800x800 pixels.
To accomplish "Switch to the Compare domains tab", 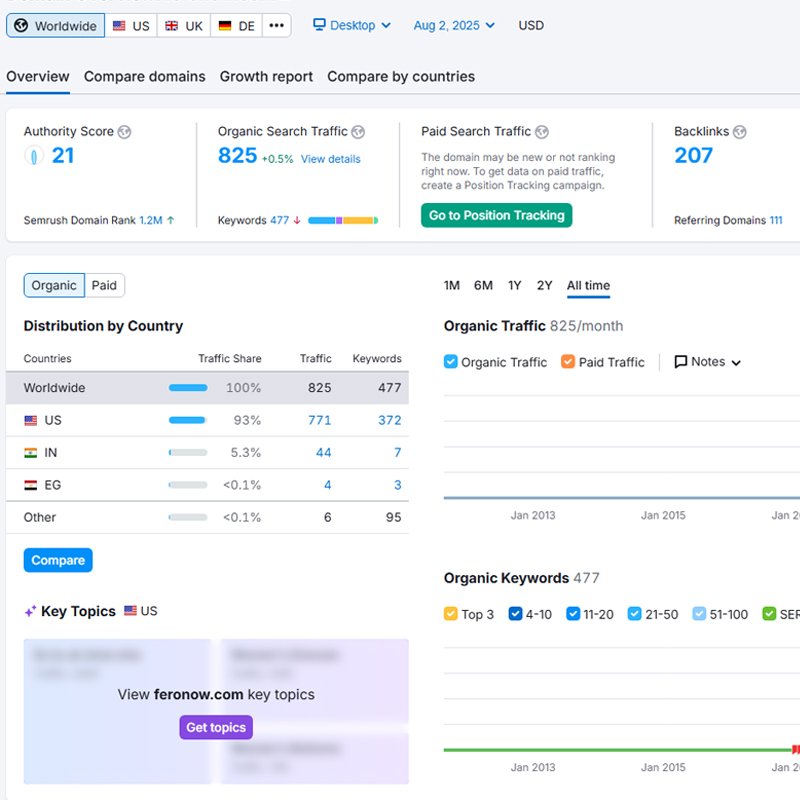I will pyautogui.click(x=145, y=77).
